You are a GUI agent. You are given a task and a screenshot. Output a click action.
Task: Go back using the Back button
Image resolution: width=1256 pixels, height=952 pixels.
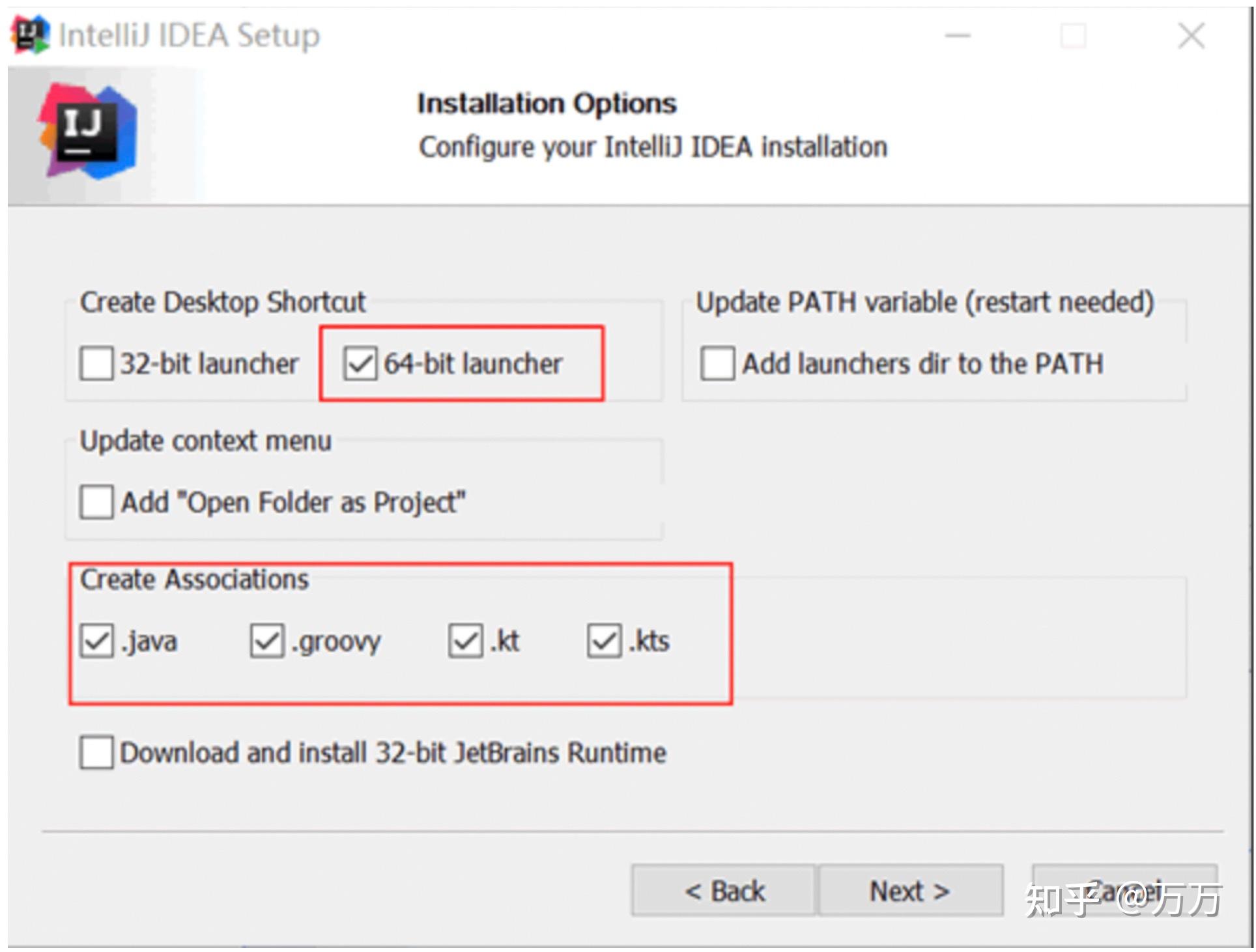724,891
